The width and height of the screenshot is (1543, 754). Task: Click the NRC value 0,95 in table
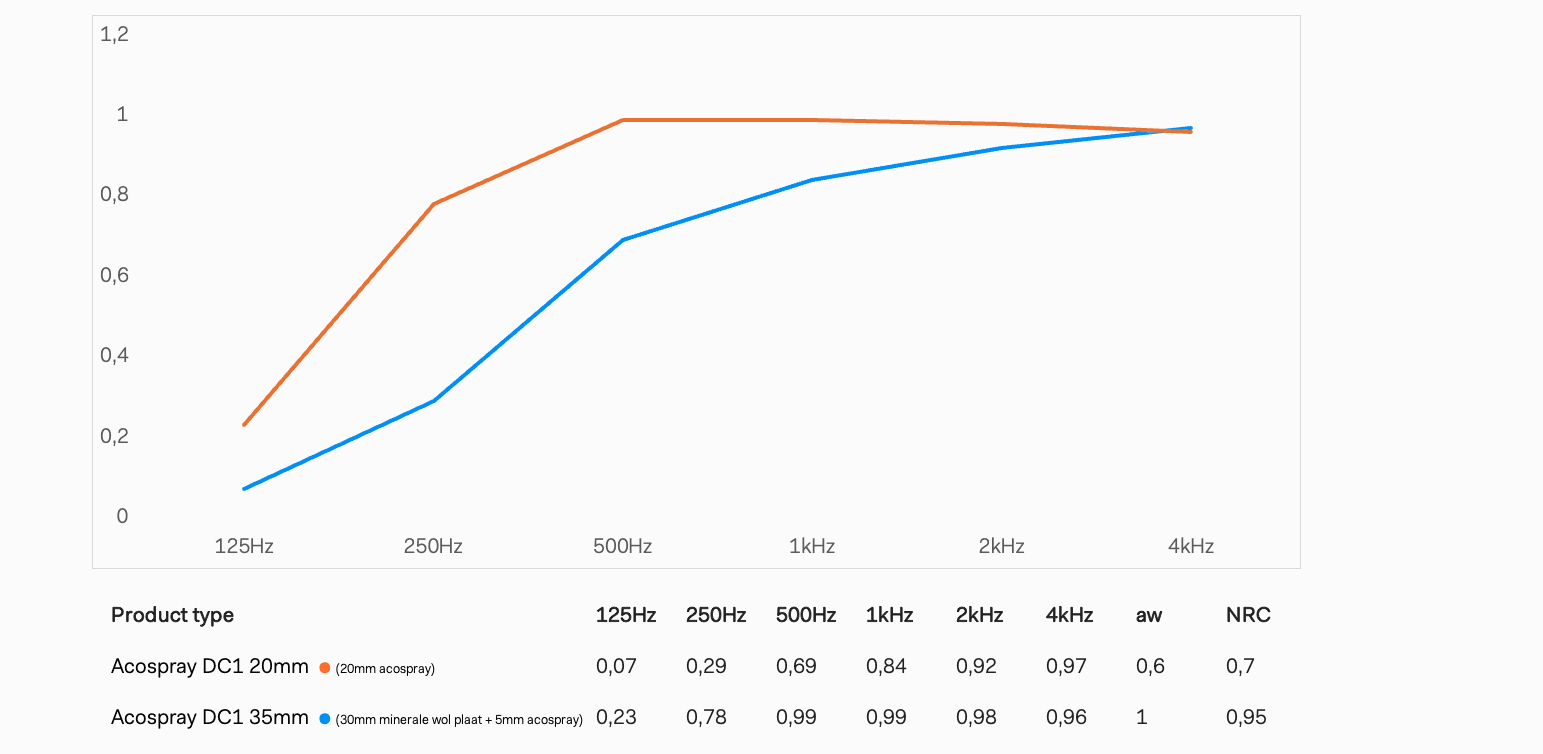(1246, 718)
